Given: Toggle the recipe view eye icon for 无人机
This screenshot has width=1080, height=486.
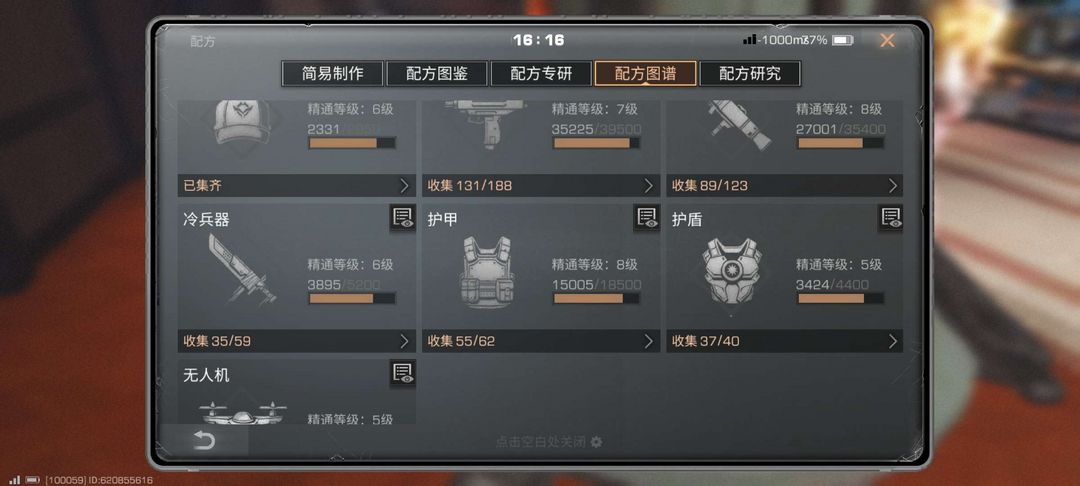Looking at the screenshot, I should 402,373.
